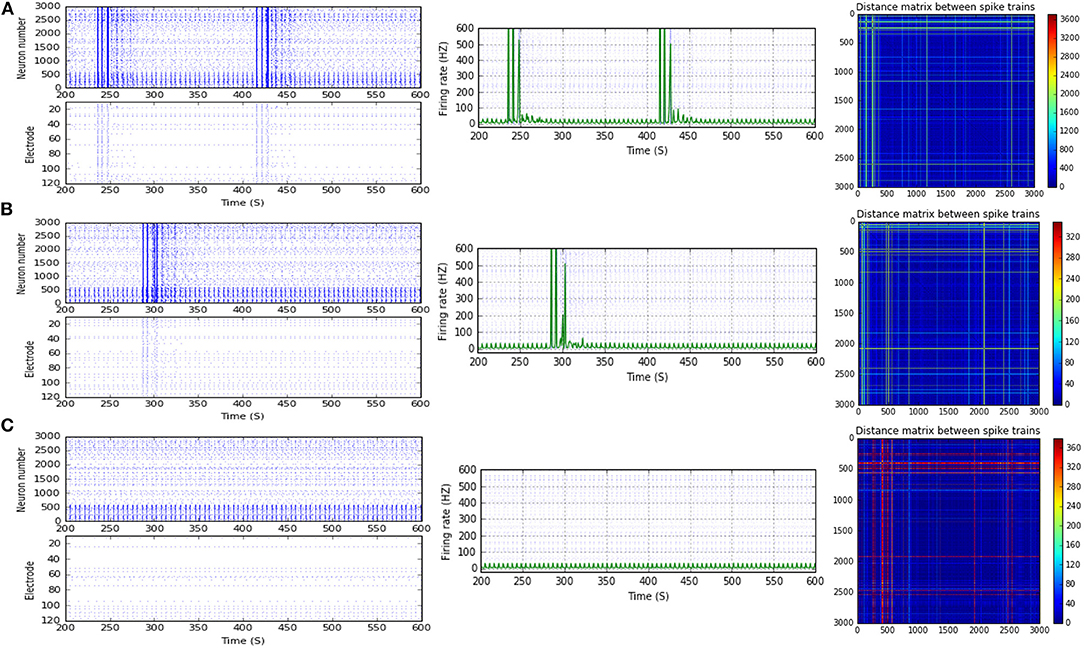This screenshot has width=1084, height=648.
Task: Click 'Neuron number' axis label in panel A
Action: (21, 48)
